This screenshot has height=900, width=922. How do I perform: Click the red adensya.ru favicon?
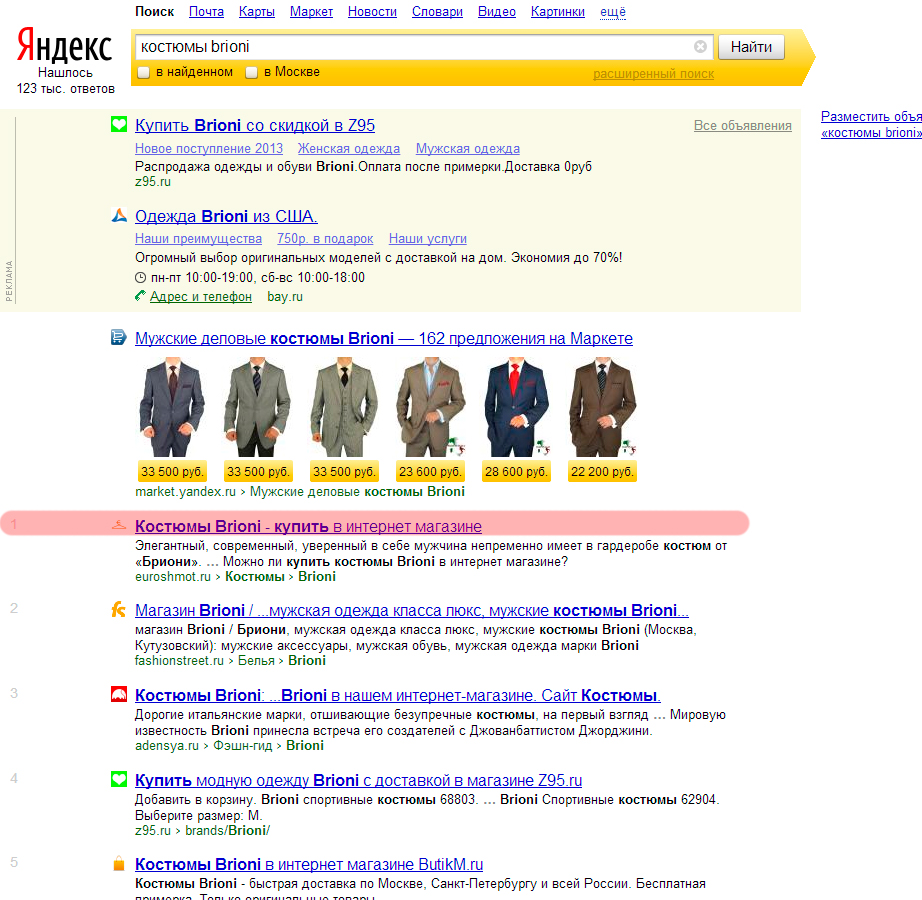tap(119, 694)
